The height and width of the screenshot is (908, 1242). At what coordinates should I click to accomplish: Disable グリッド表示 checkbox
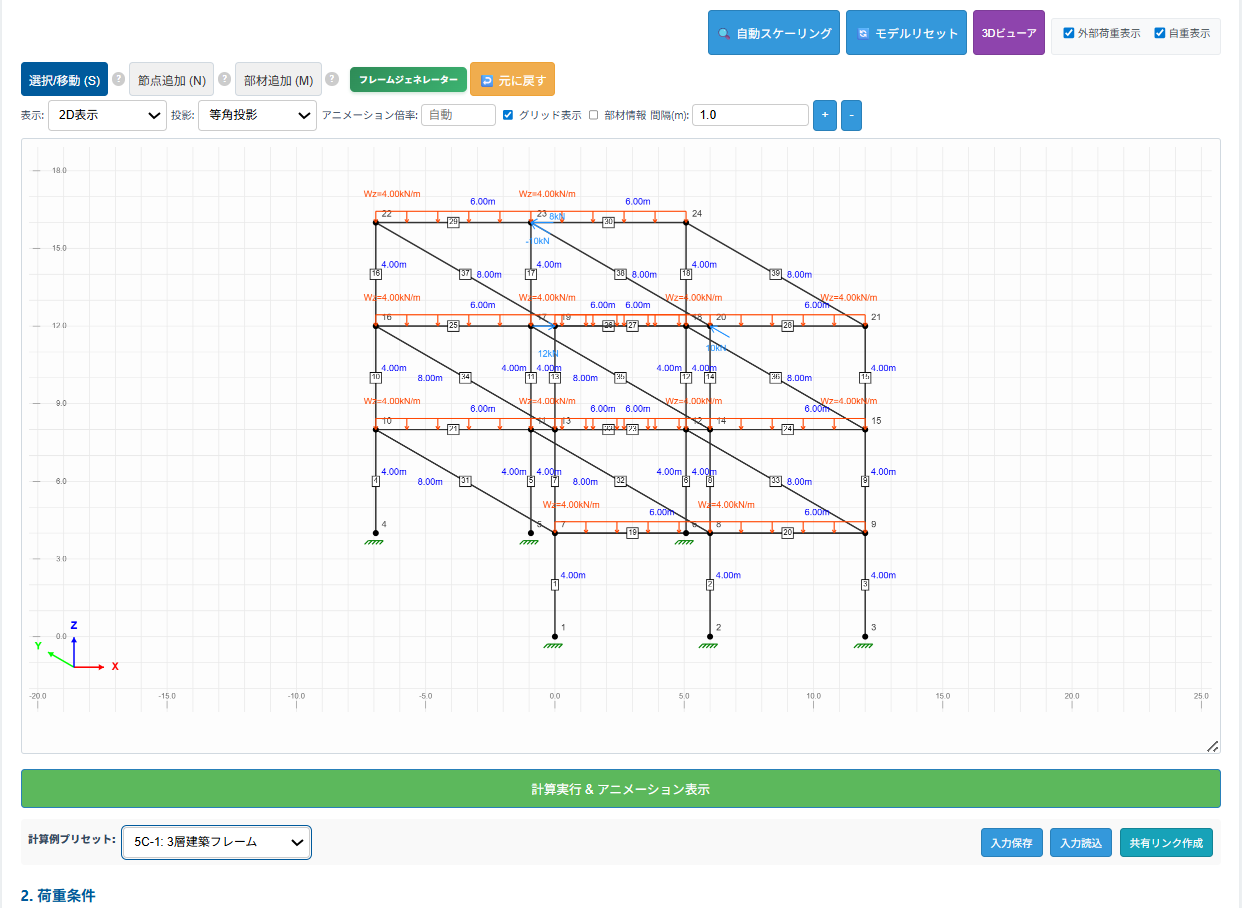[x=508, y=115]
